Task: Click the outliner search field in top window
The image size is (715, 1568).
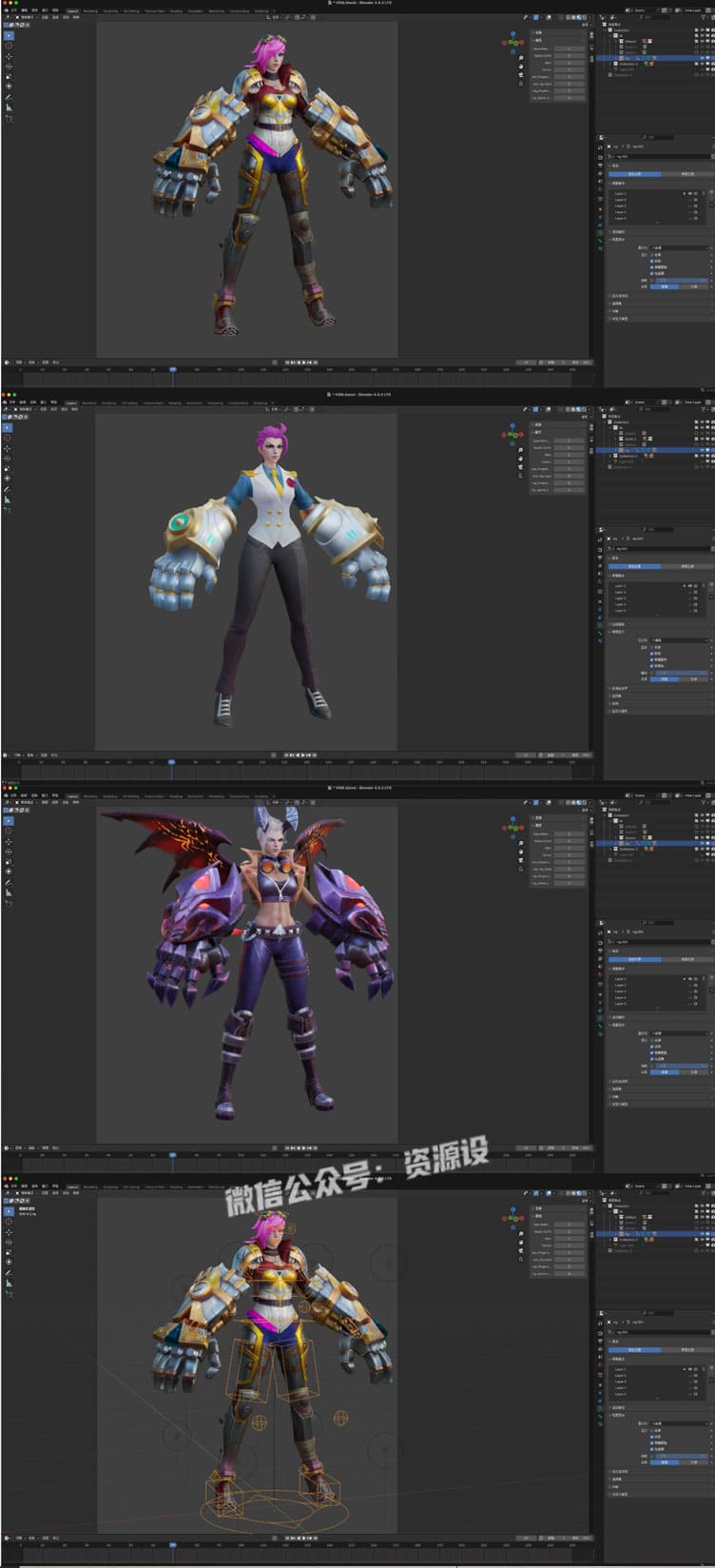Action: [x=655, y=17]
